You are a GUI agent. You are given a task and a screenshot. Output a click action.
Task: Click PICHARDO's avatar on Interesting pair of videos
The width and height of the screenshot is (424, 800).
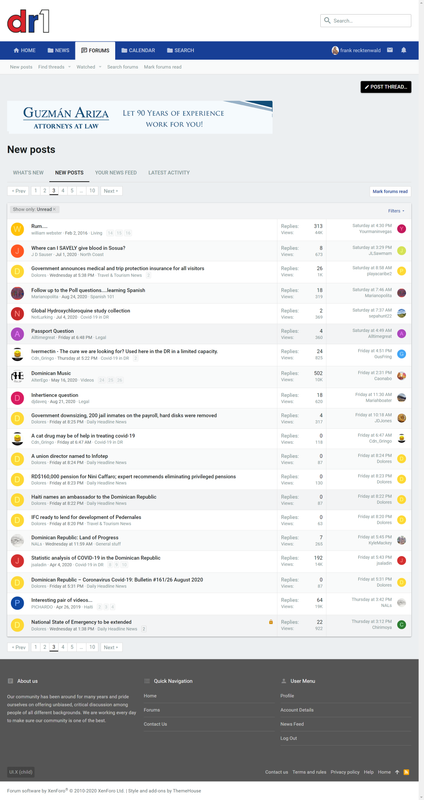[17, 603]
